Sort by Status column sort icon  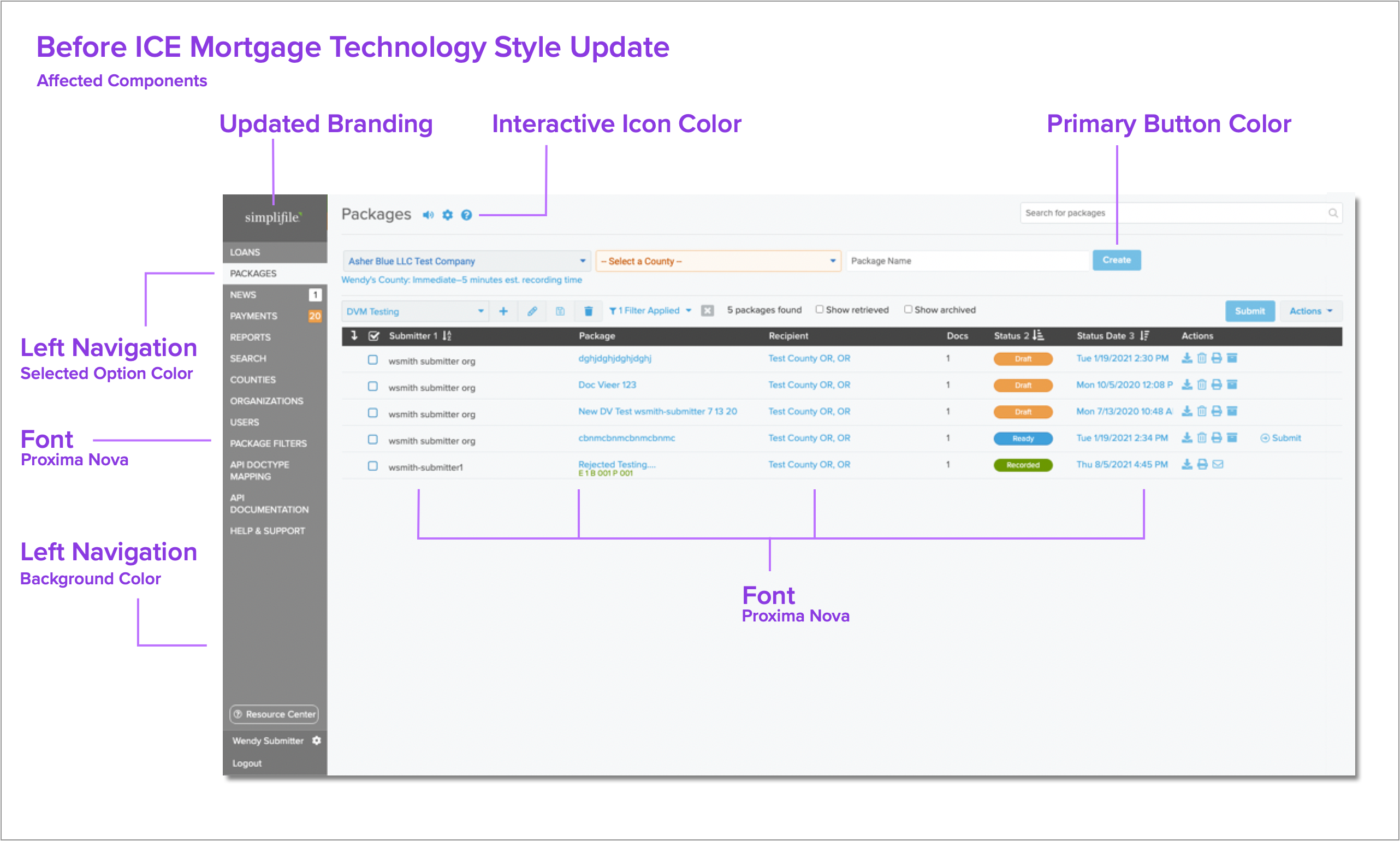click(x=1038, y=335)
